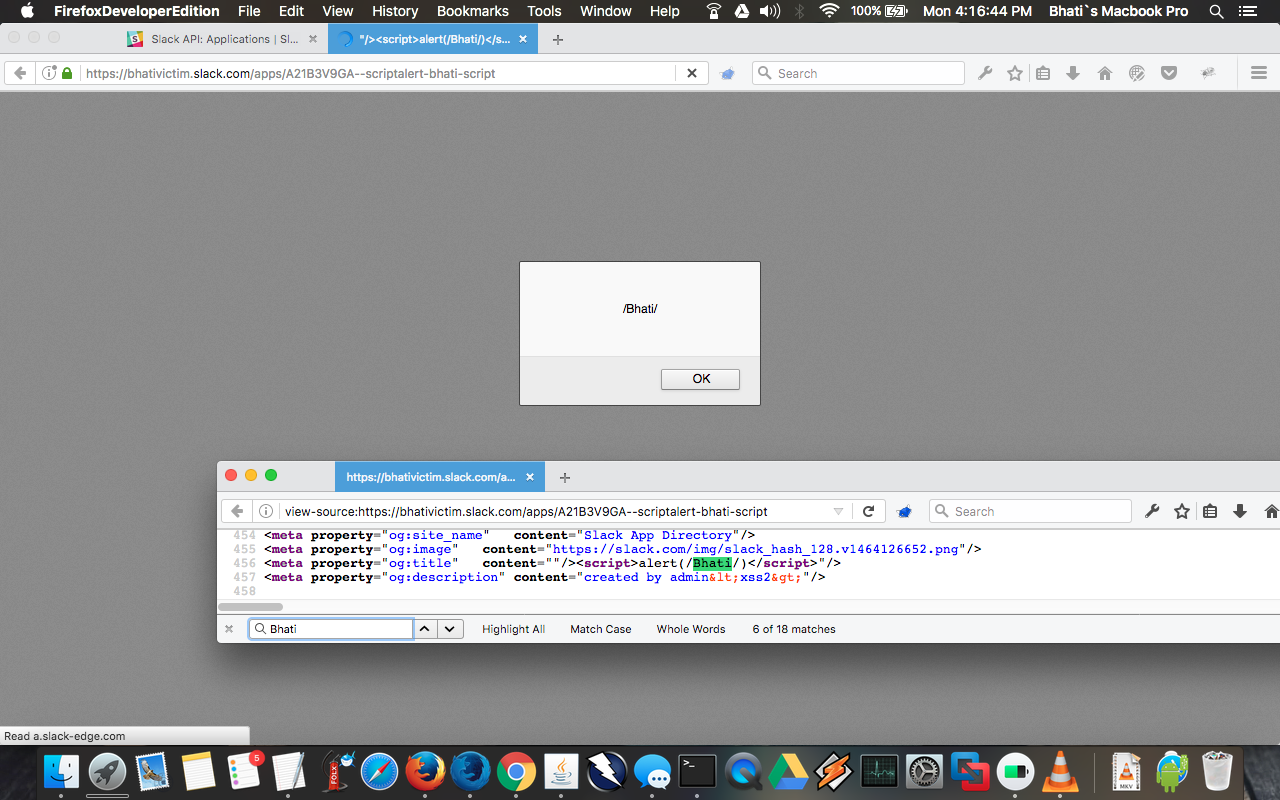Screen dimensions: 1280x800
Task: Go to Home page icon in main toolbar
Action: (x=1105, y=73)
